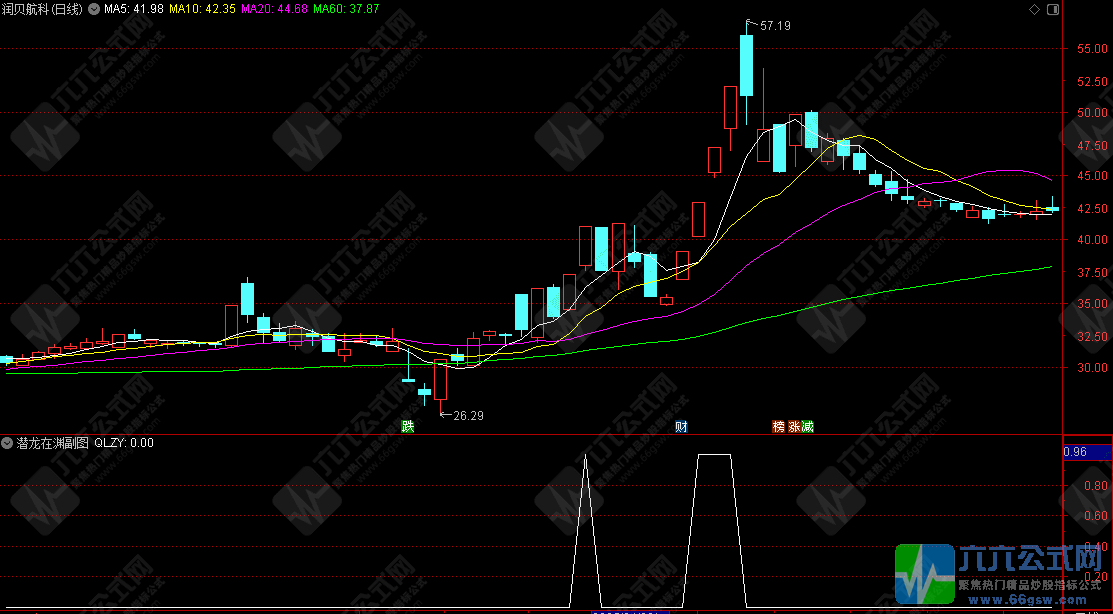The width and height of the screenshot is (1113, 614).
Task: Click the green 跌 event marker
Action: [x=407, y=427]
